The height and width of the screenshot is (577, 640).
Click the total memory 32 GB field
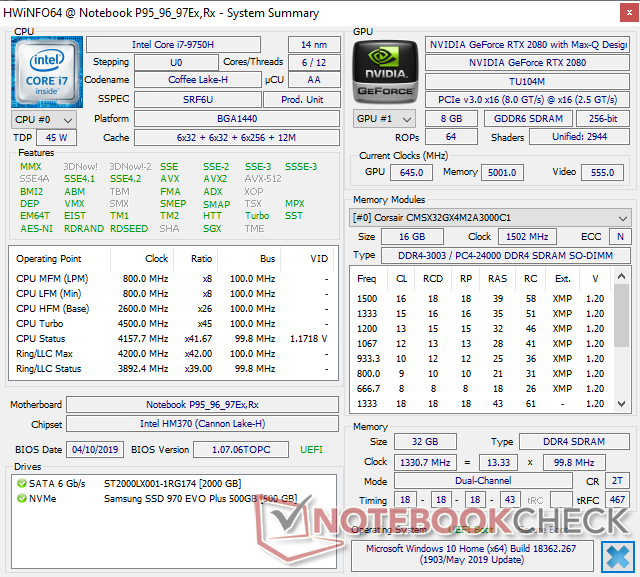pyautogui.click(x=425, y=442)
